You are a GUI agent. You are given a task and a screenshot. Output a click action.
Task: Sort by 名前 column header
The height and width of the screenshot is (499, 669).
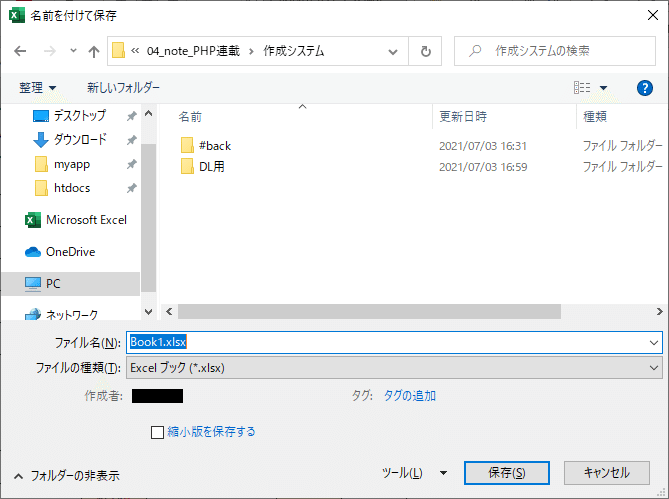190,116
